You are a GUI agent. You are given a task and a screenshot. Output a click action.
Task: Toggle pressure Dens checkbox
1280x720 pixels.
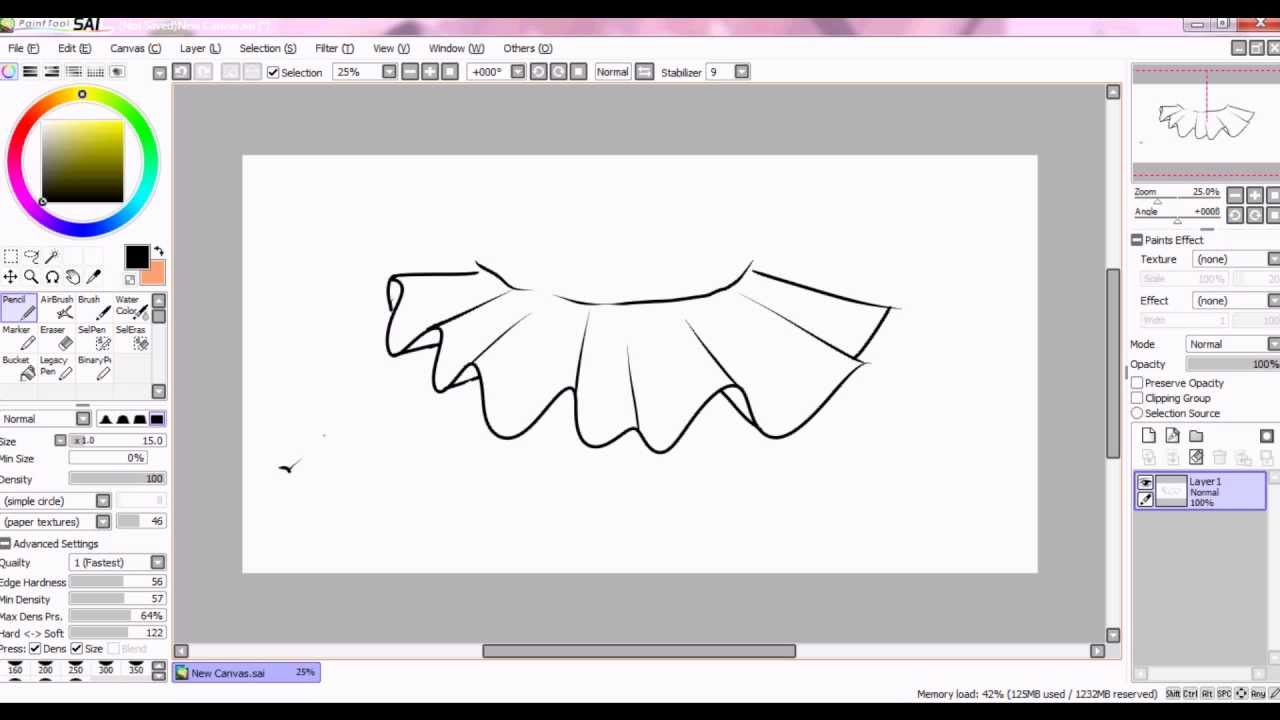(35, 649)
